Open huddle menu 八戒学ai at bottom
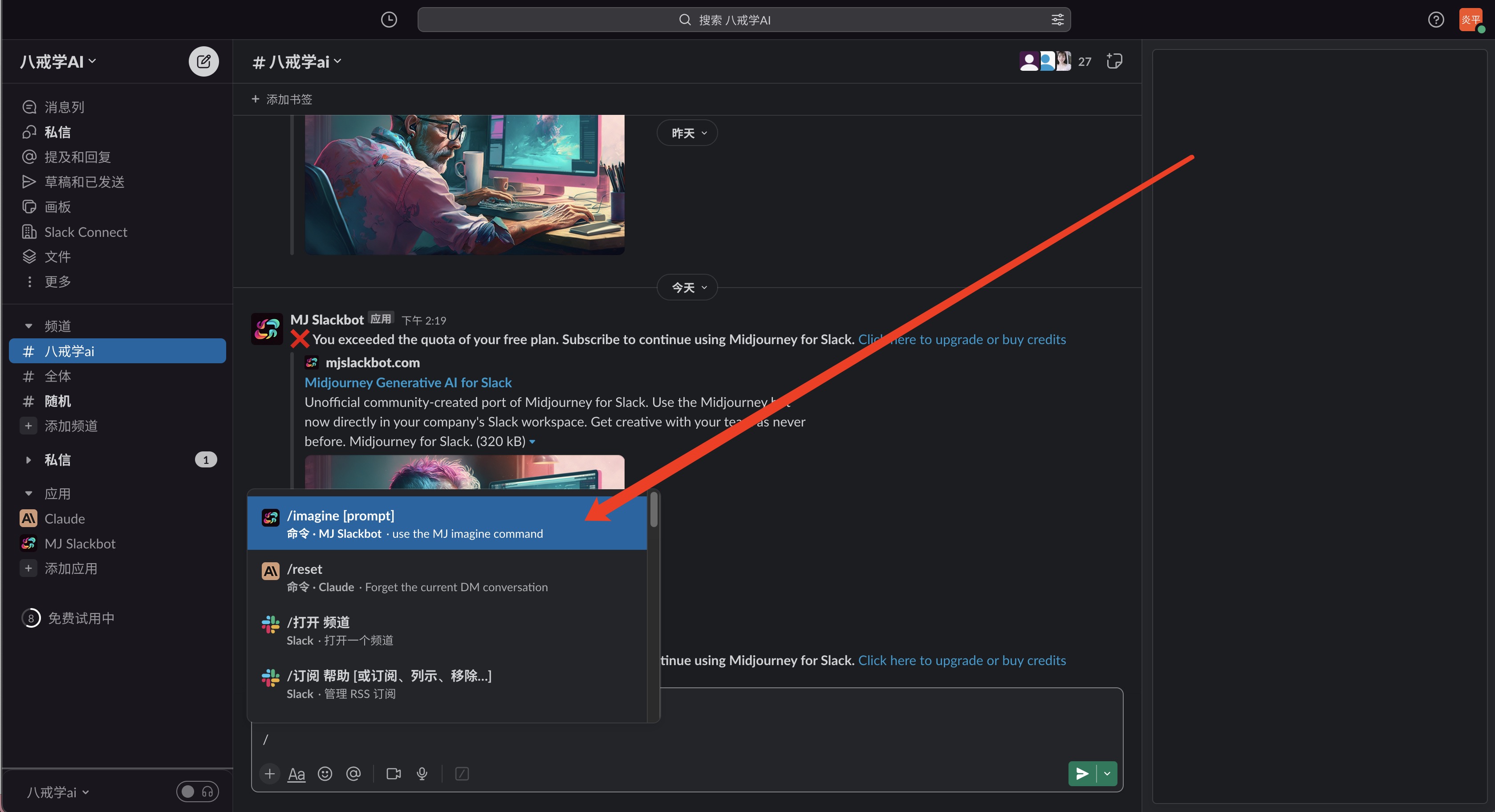Image resolution: width=1495 pixels, height=812 pixels. pyautogui.click(x=58, y=792)
